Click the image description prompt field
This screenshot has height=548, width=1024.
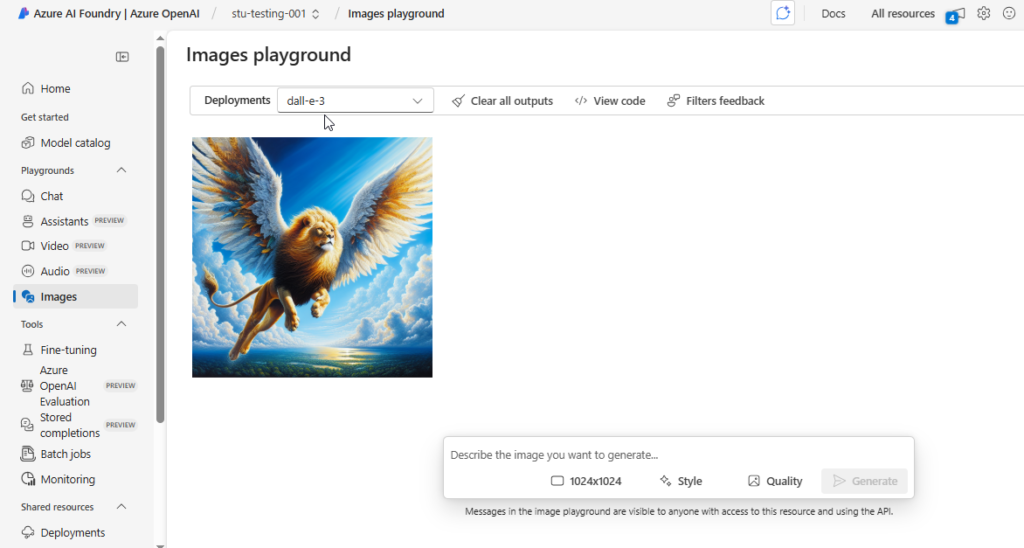tap(679, 455)
